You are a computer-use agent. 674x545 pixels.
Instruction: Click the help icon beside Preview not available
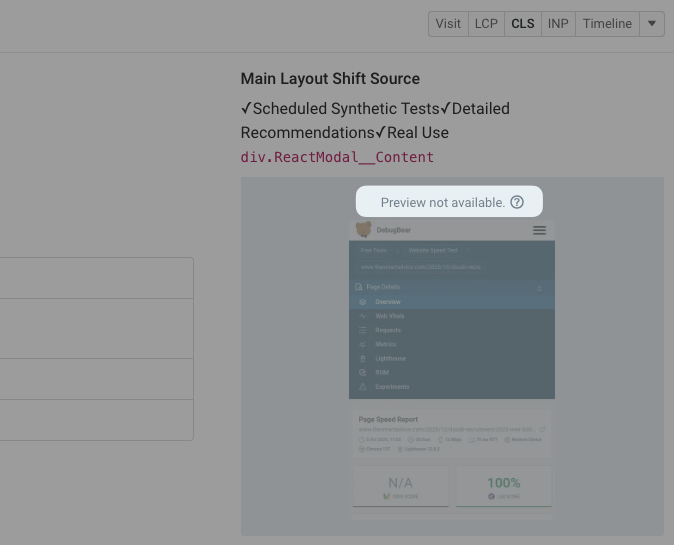517,202
